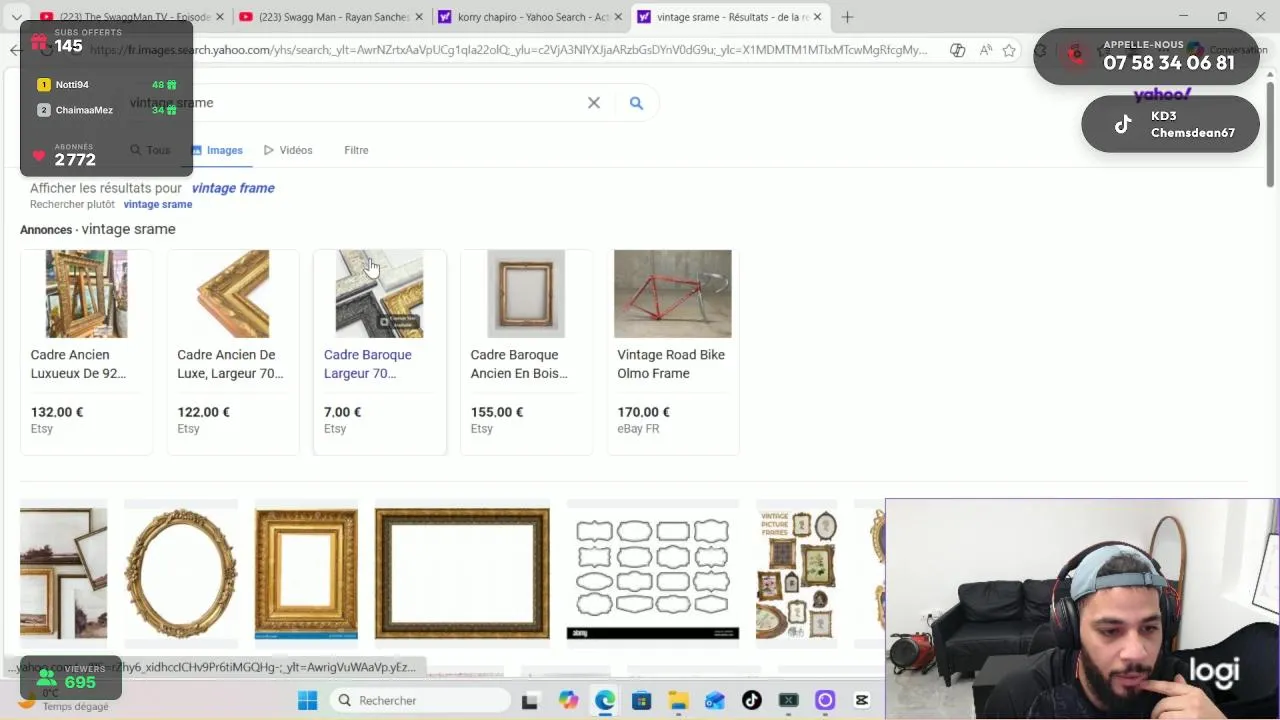1280x720 pixels.
Task: Select the Images search tab
Action: (217, 150)
